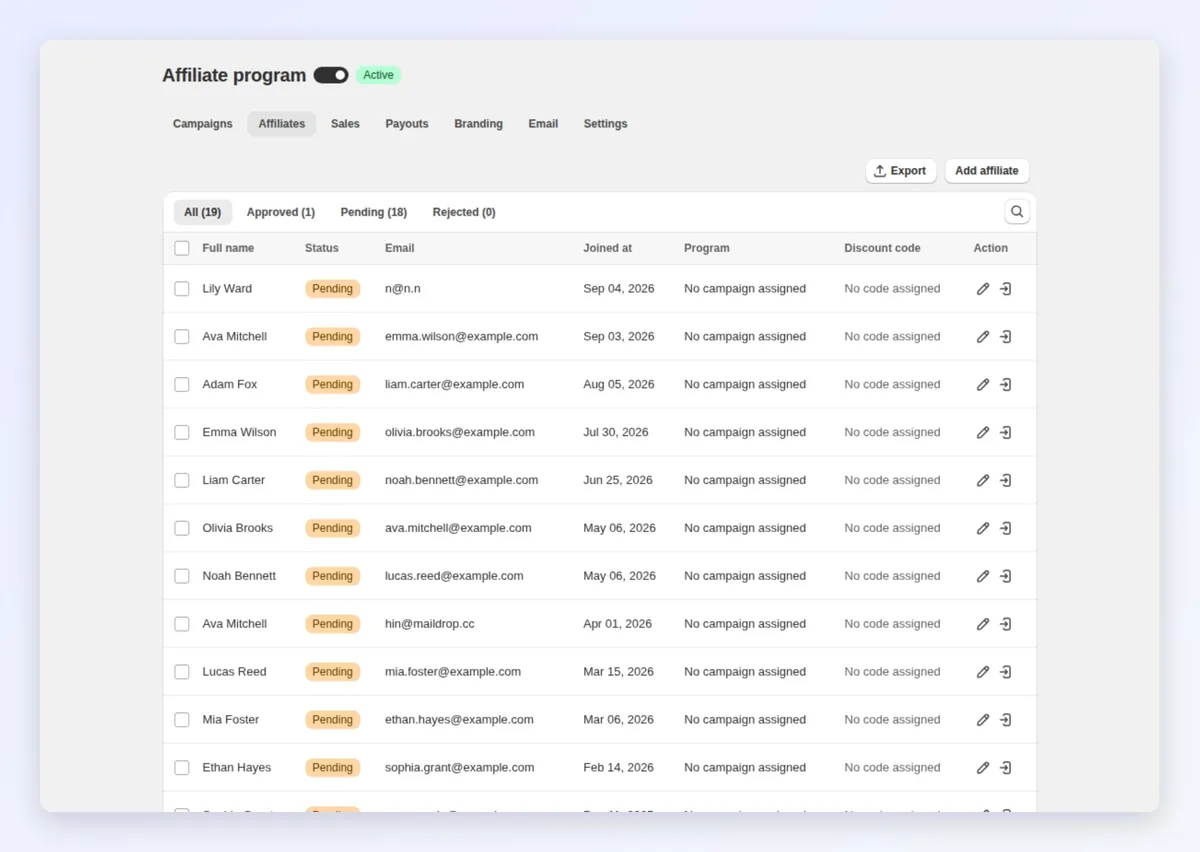This screenshot has height=852, width=1200.
Task: Edit the Ethan Hayes affiliate
Action: pos(983,768)
